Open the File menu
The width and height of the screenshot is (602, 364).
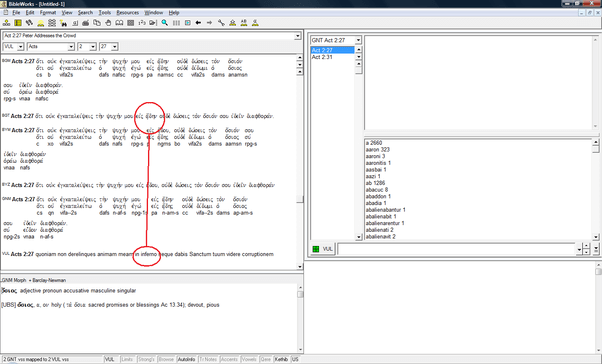coord(16,13)
